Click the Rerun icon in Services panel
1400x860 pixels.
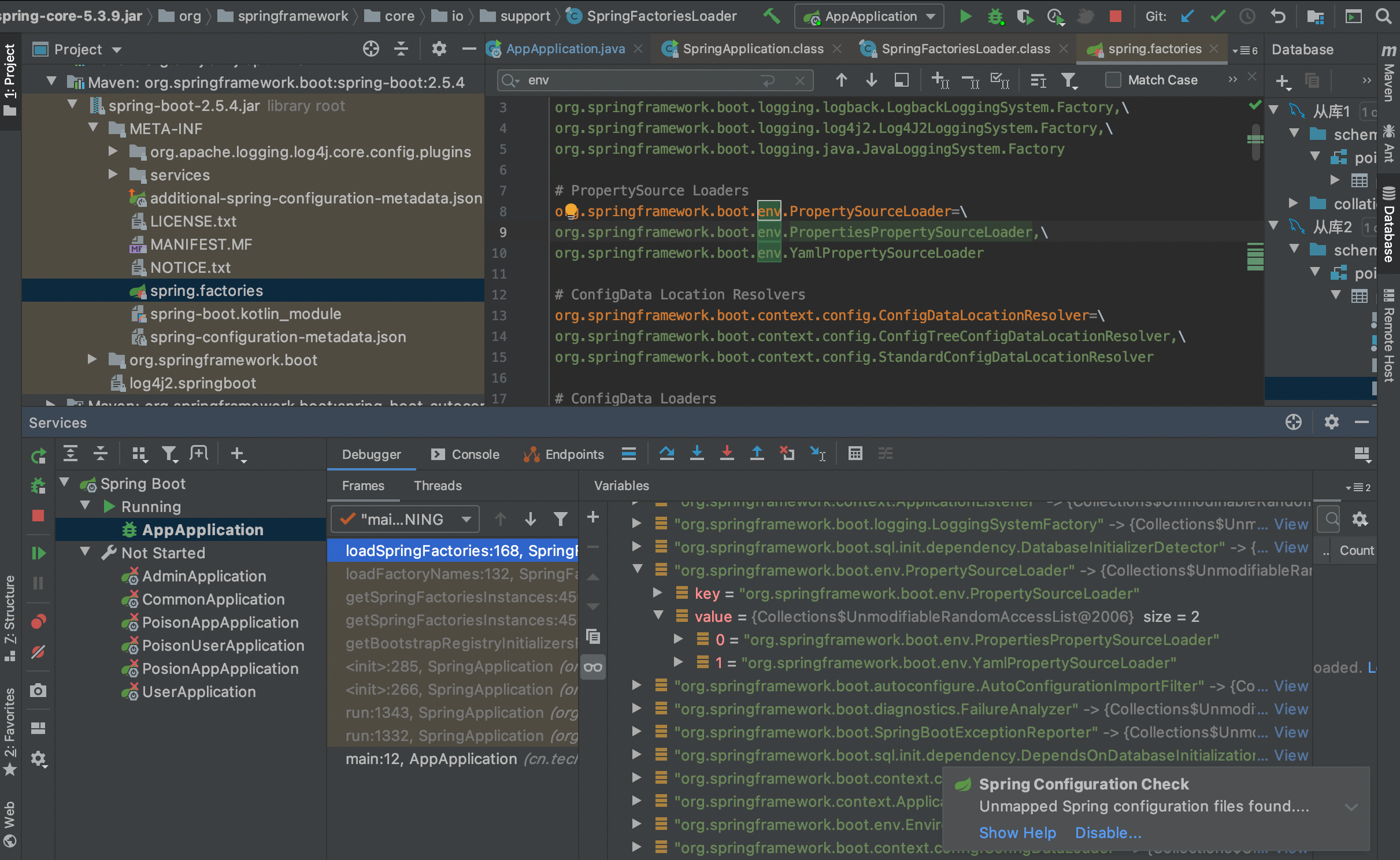tap(38, 456)
